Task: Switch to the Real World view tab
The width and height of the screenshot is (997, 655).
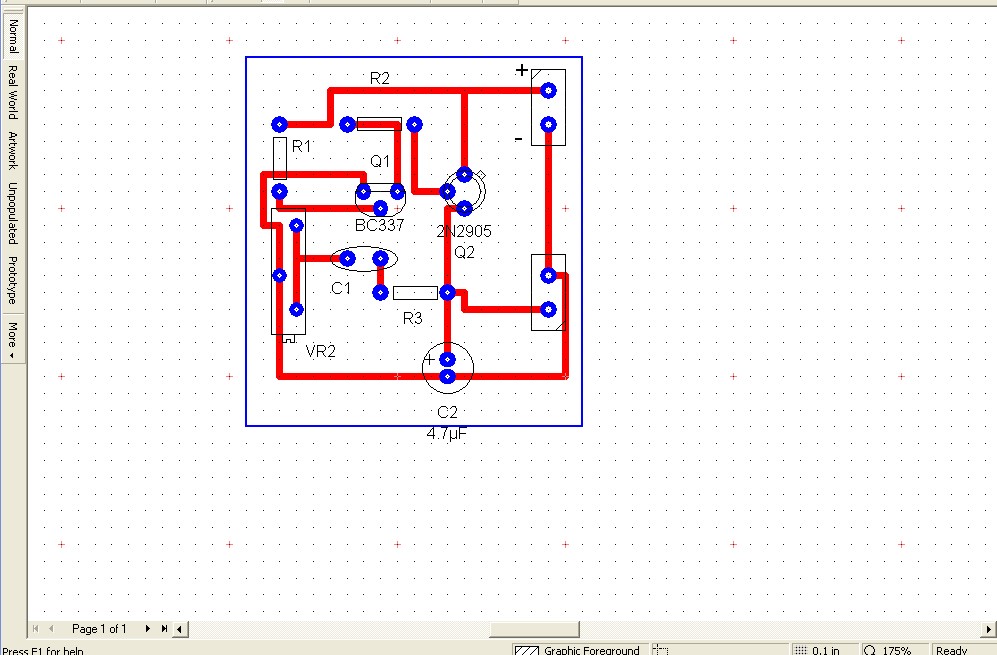Action: 13,92
